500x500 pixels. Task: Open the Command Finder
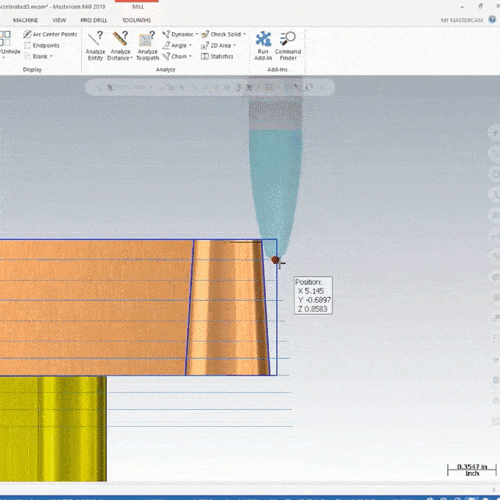(288, 45)
